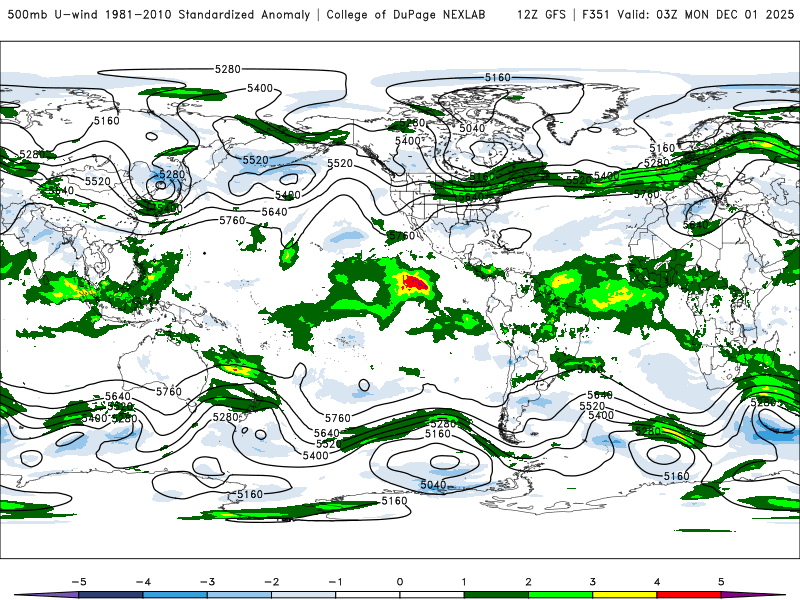The height and width of the screenshot is (600, 800).
Task: Click the 'F351' forecast hour text
Action: pyautogui.click(x=596, y=14)
